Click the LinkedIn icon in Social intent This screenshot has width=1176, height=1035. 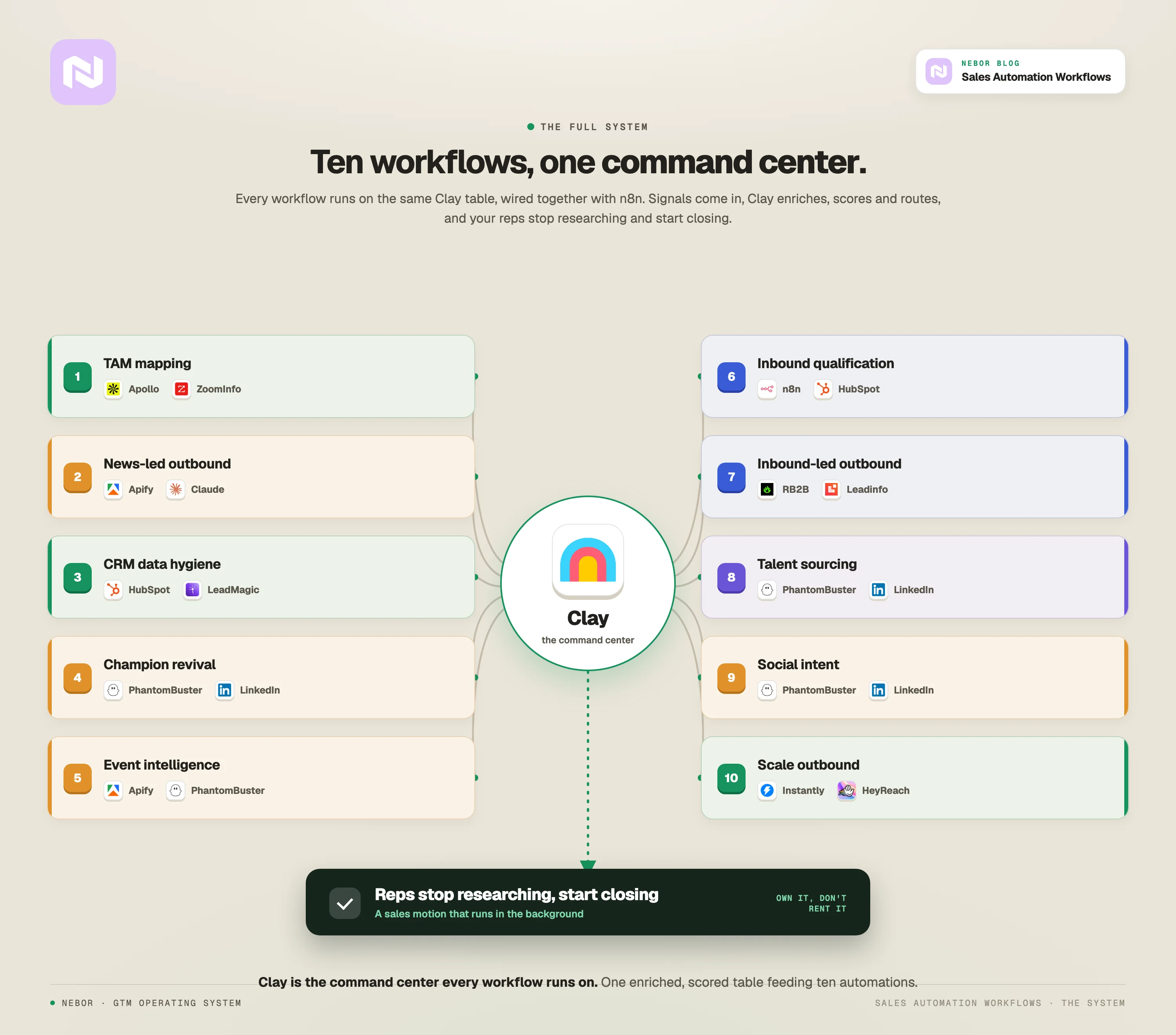878,690
